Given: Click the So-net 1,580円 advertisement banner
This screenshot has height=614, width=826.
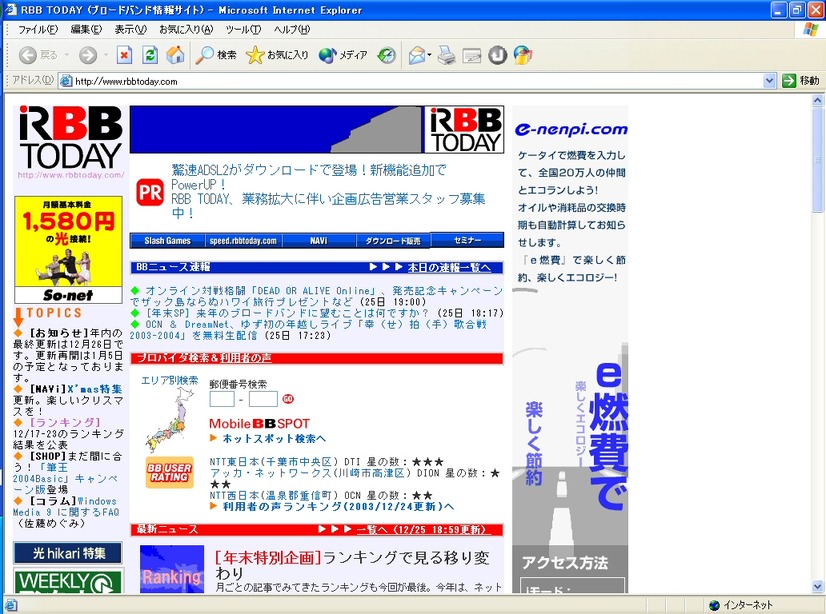Looking at the screenshot, I should tap(68, 250).
